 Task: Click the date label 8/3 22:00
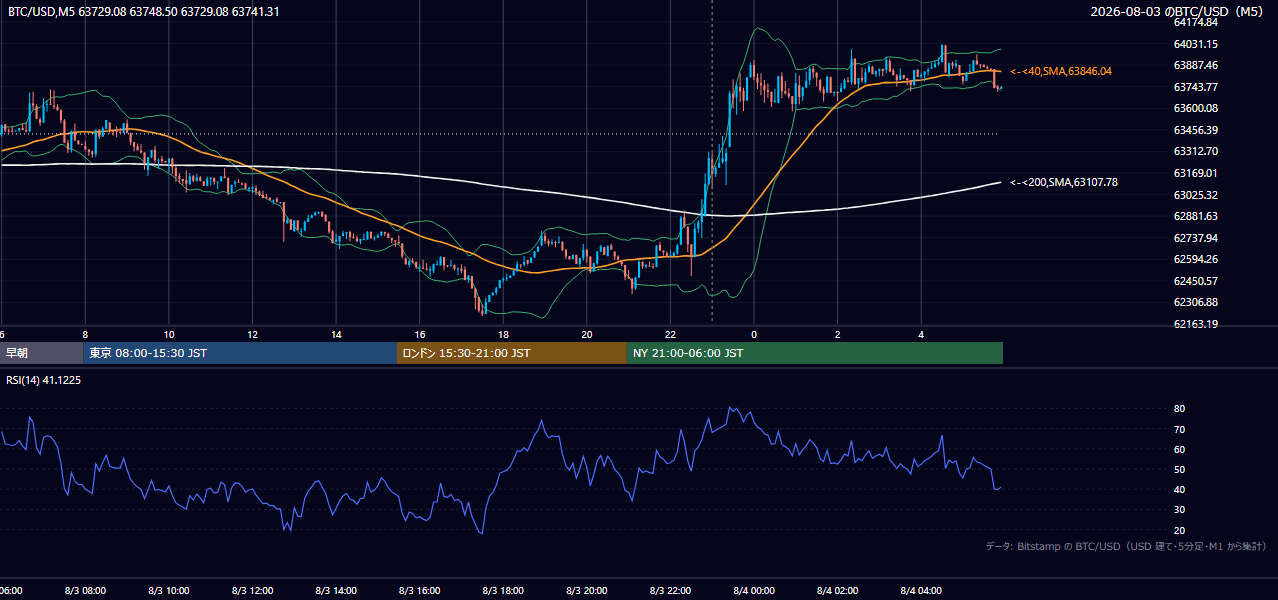click(670, 591)
